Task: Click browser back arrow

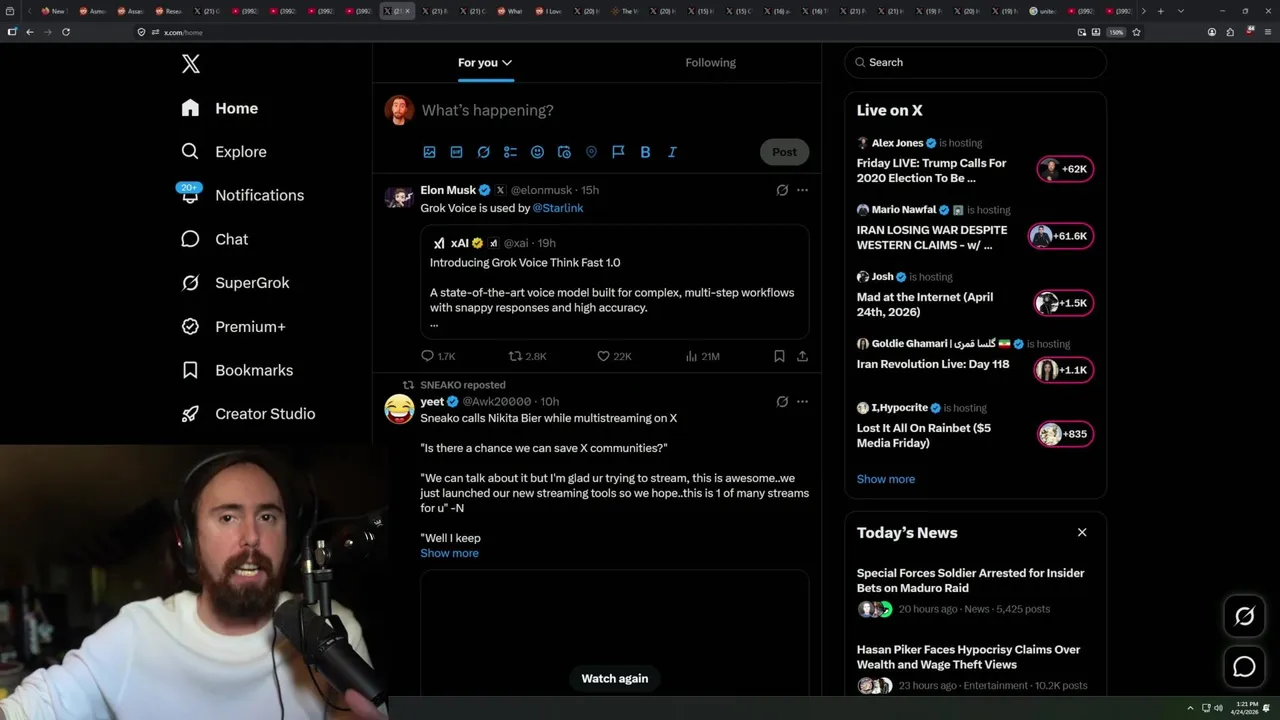Action: (x=30, y=32)
